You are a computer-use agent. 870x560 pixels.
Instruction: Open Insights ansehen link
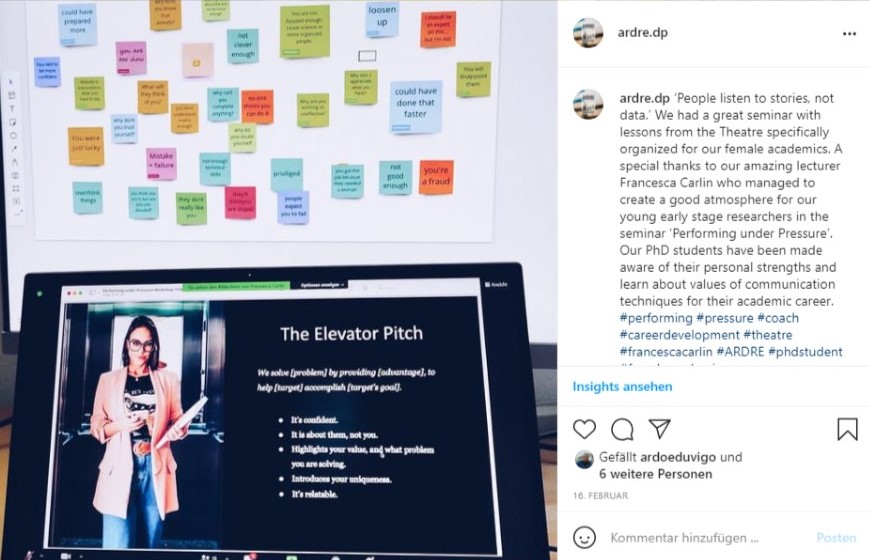[x=622, y=386]
